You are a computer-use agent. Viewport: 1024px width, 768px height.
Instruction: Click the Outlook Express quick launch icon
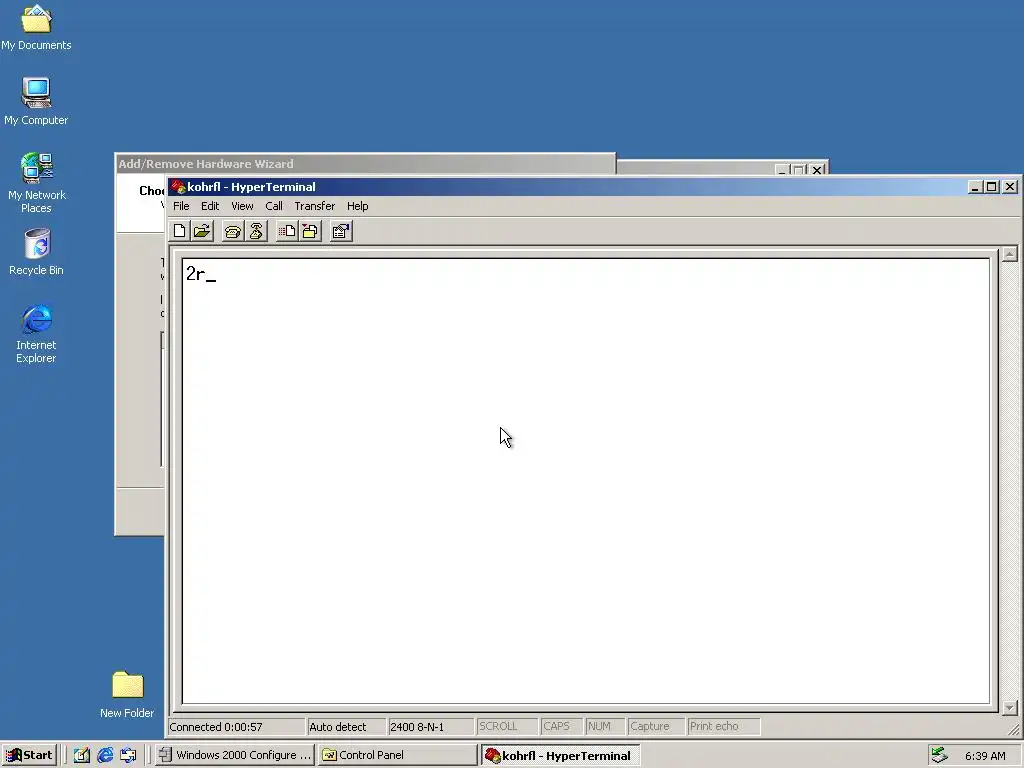[128, 755]
